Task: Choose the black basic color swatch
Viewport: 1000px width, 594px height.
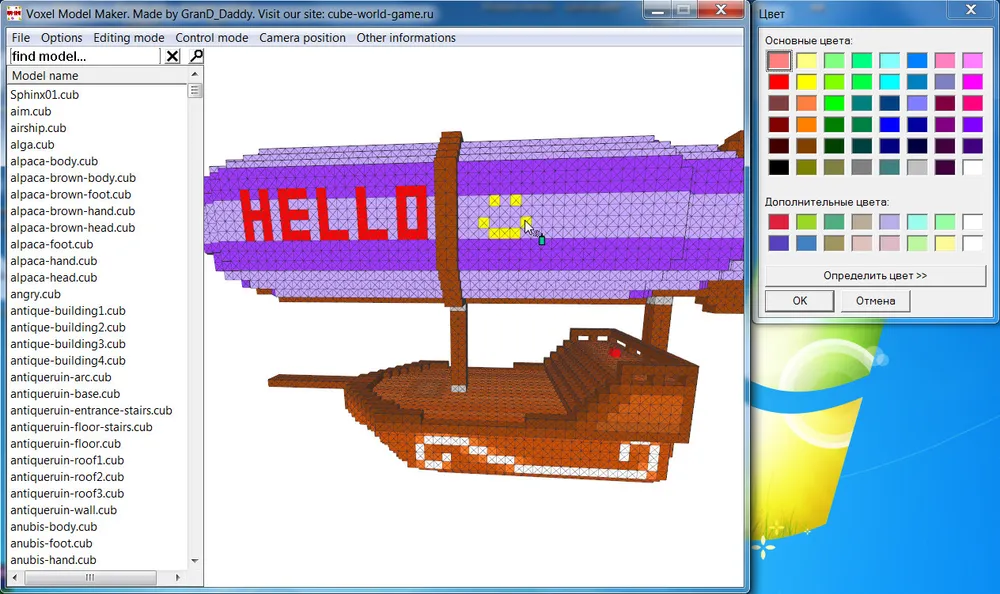Action: tap(779, 167)
